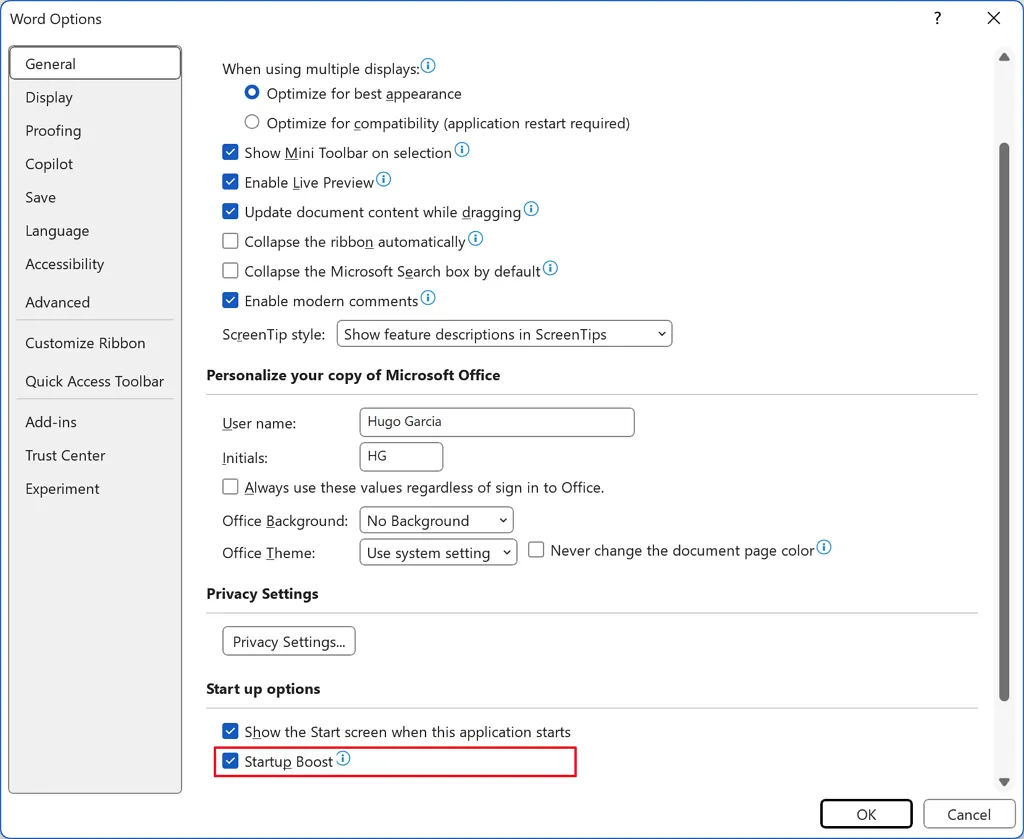Image resolution: width=1024 pixels, height=839 pixels.
Task: Open the ScreenTip style dropdown
Action: coord(504,334)
